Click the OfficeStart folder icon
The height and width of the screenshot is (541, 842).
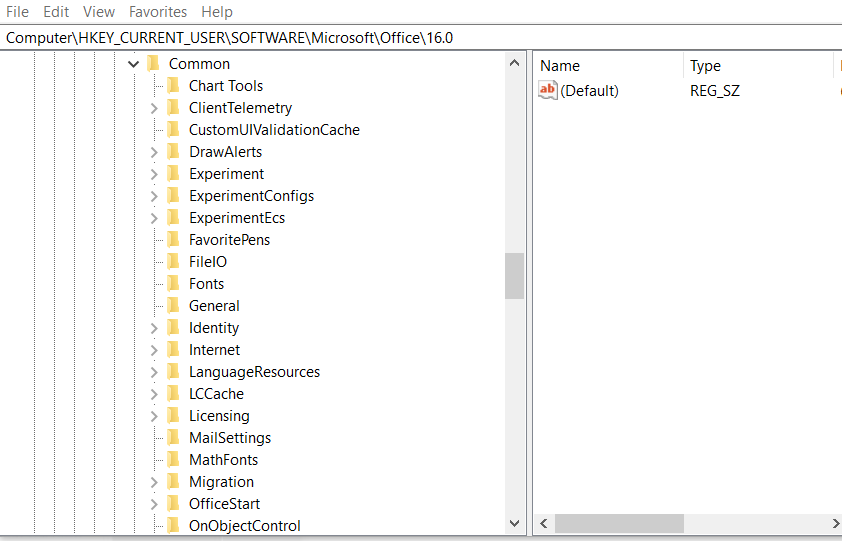tap(173, 504)
